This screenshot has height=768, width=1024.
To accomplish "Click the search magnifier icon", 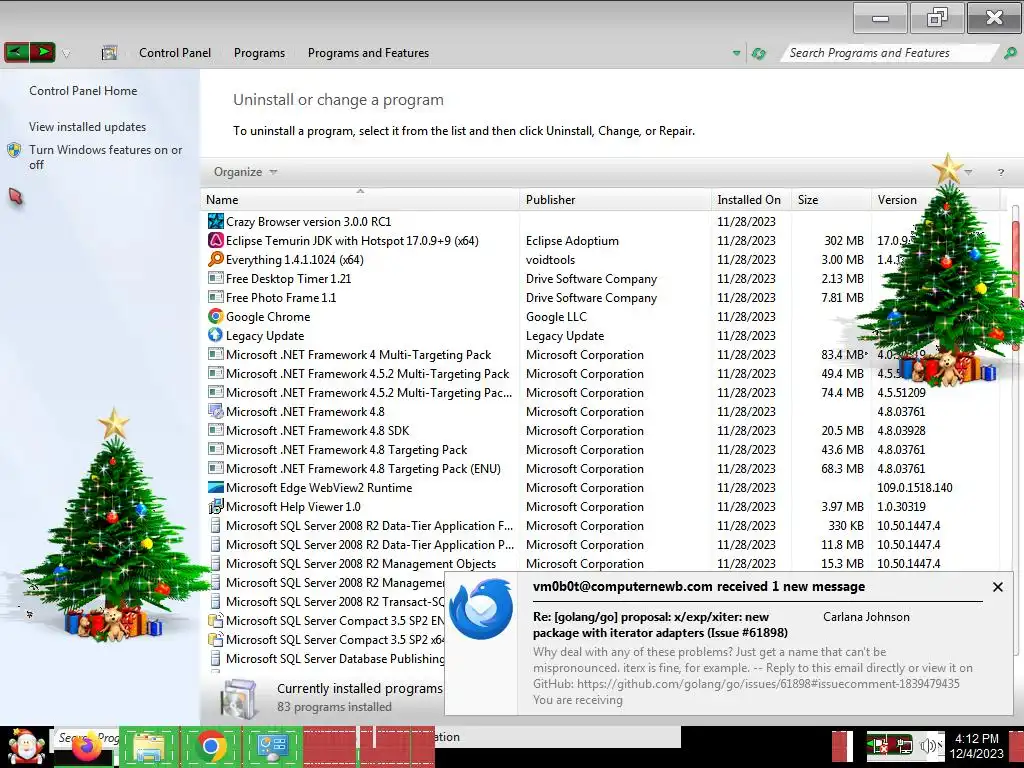I will pos(1010,53).
